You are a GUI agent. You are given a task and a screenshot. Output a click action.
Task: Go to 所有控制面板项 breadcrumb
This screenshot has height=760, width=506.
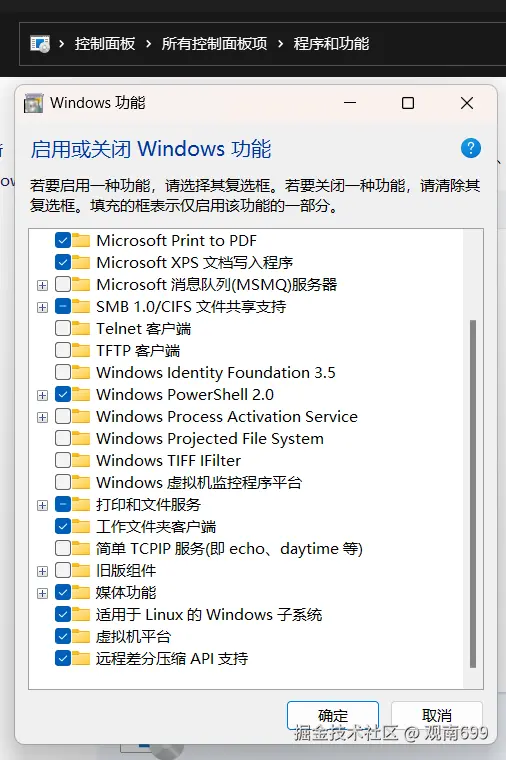pos(214,44)
